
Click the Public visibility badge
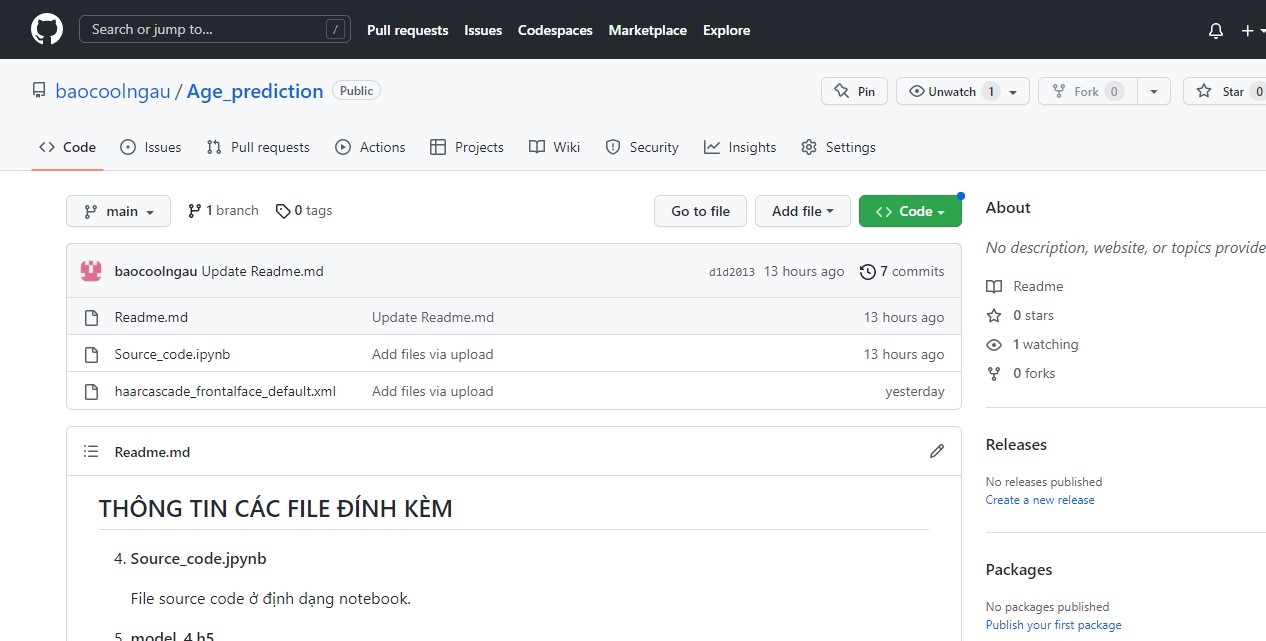pos(356,91)
